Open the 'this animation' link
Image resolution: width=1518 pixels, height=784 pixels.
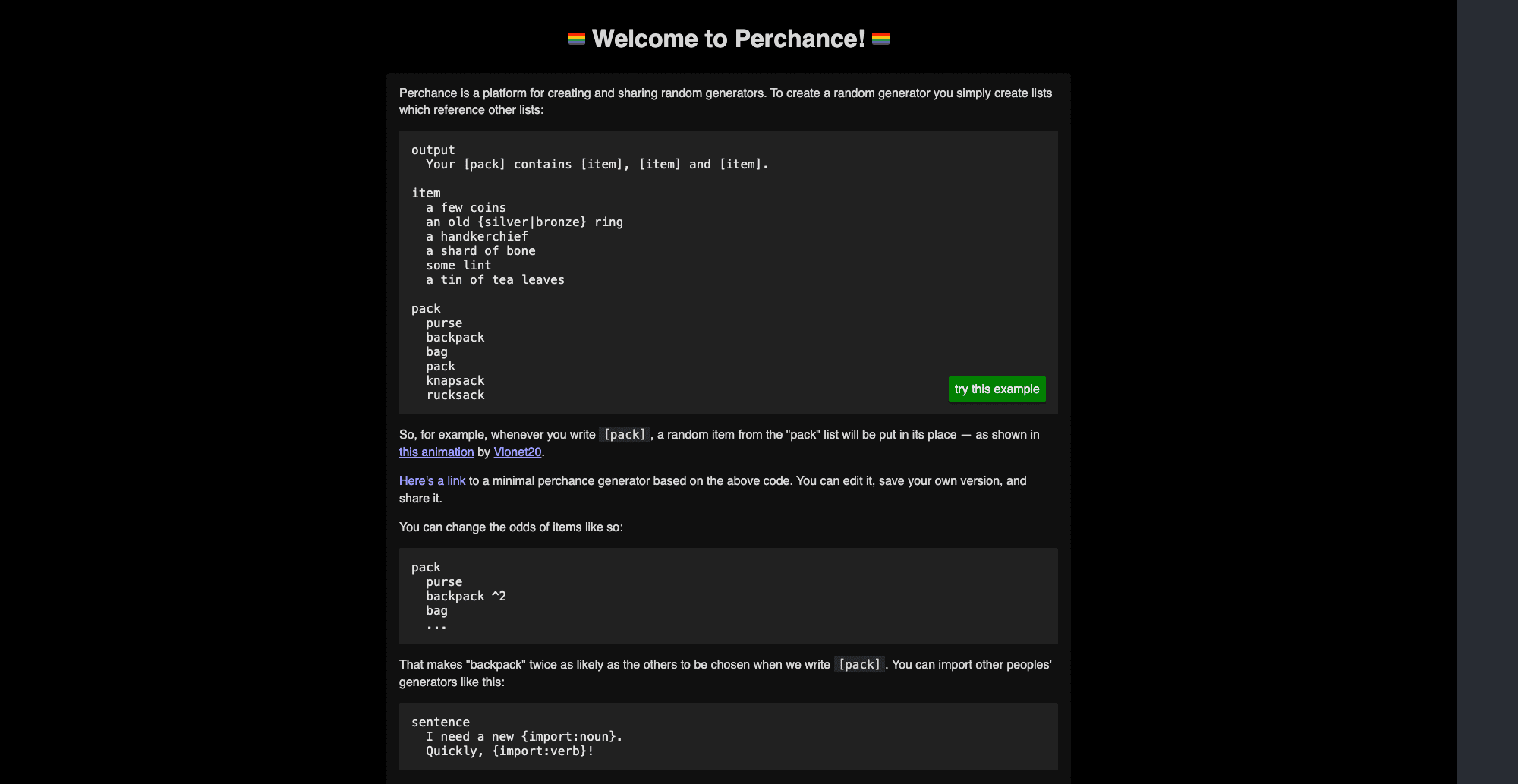[436, 452]
